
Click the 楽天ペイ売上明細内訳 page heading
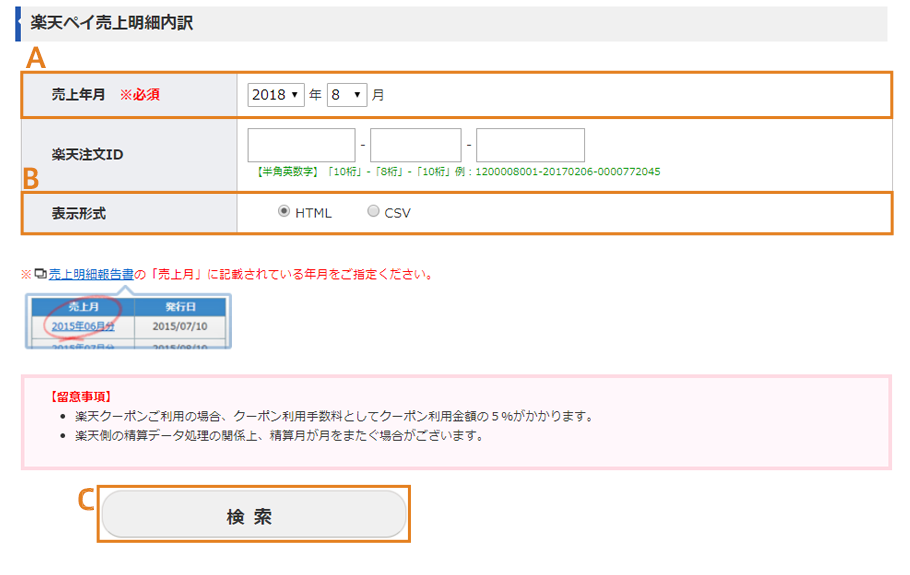[112, 23]
